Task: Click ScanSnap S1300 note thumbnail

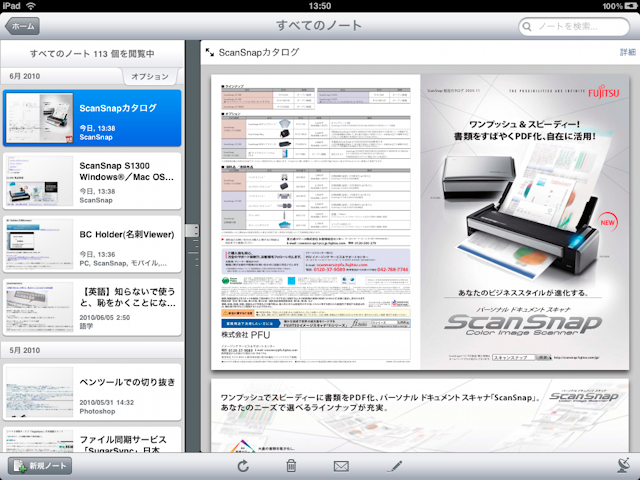Action: point(40,181)
